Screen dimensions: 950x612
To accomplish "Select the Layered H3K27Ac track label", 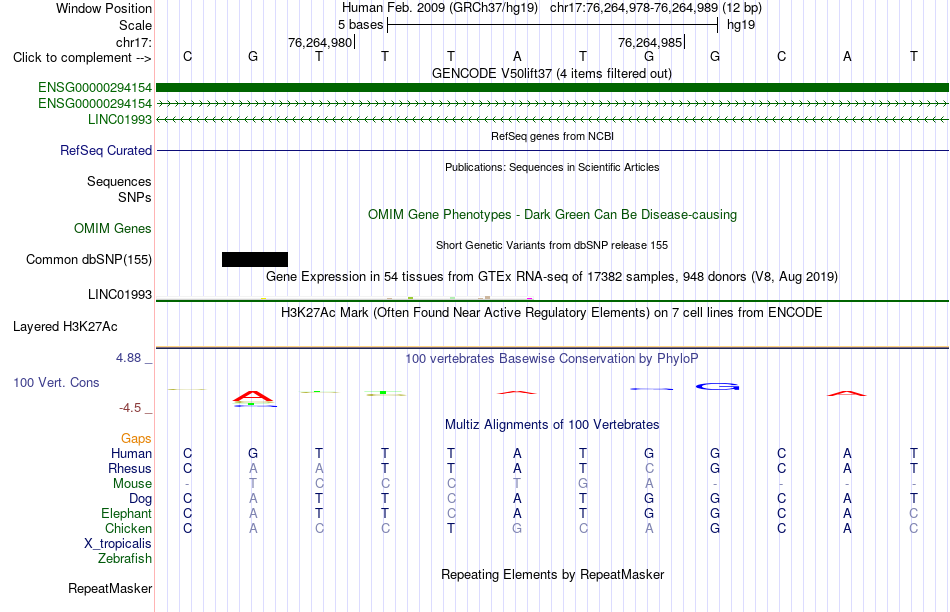I will [x=65, y=327].
